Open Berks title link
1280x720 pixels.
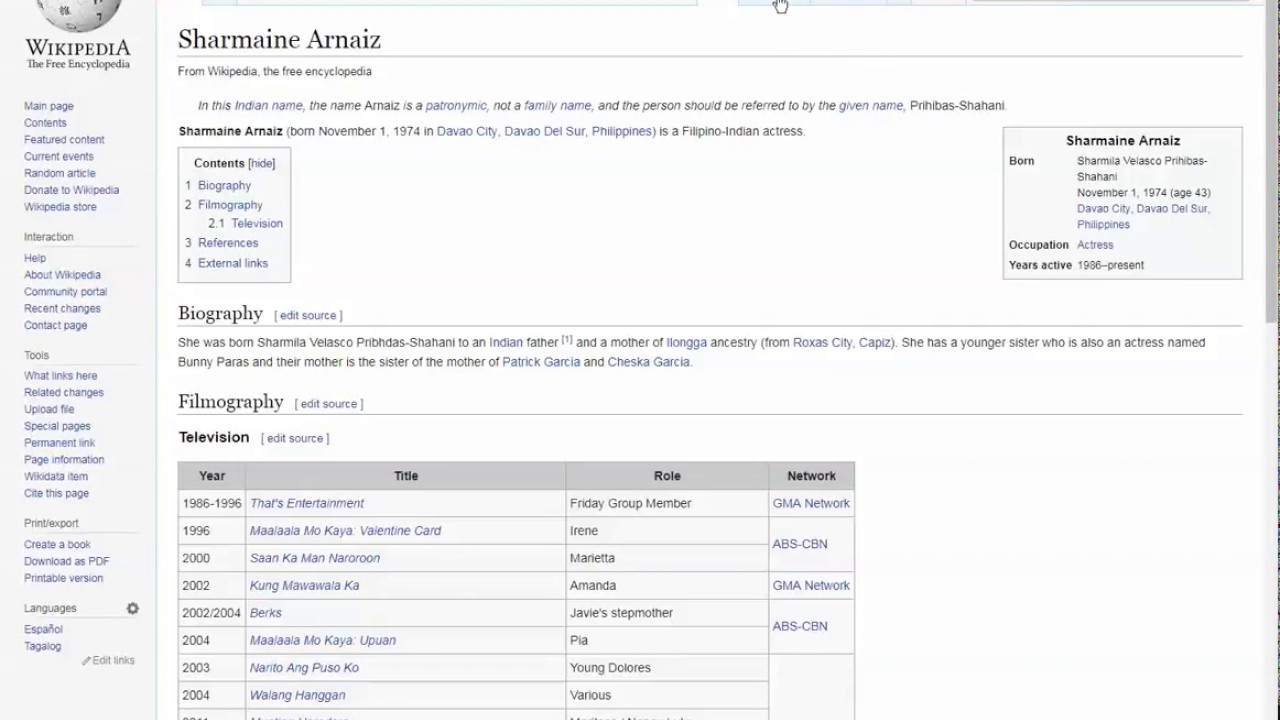click(x=266, y=613)
